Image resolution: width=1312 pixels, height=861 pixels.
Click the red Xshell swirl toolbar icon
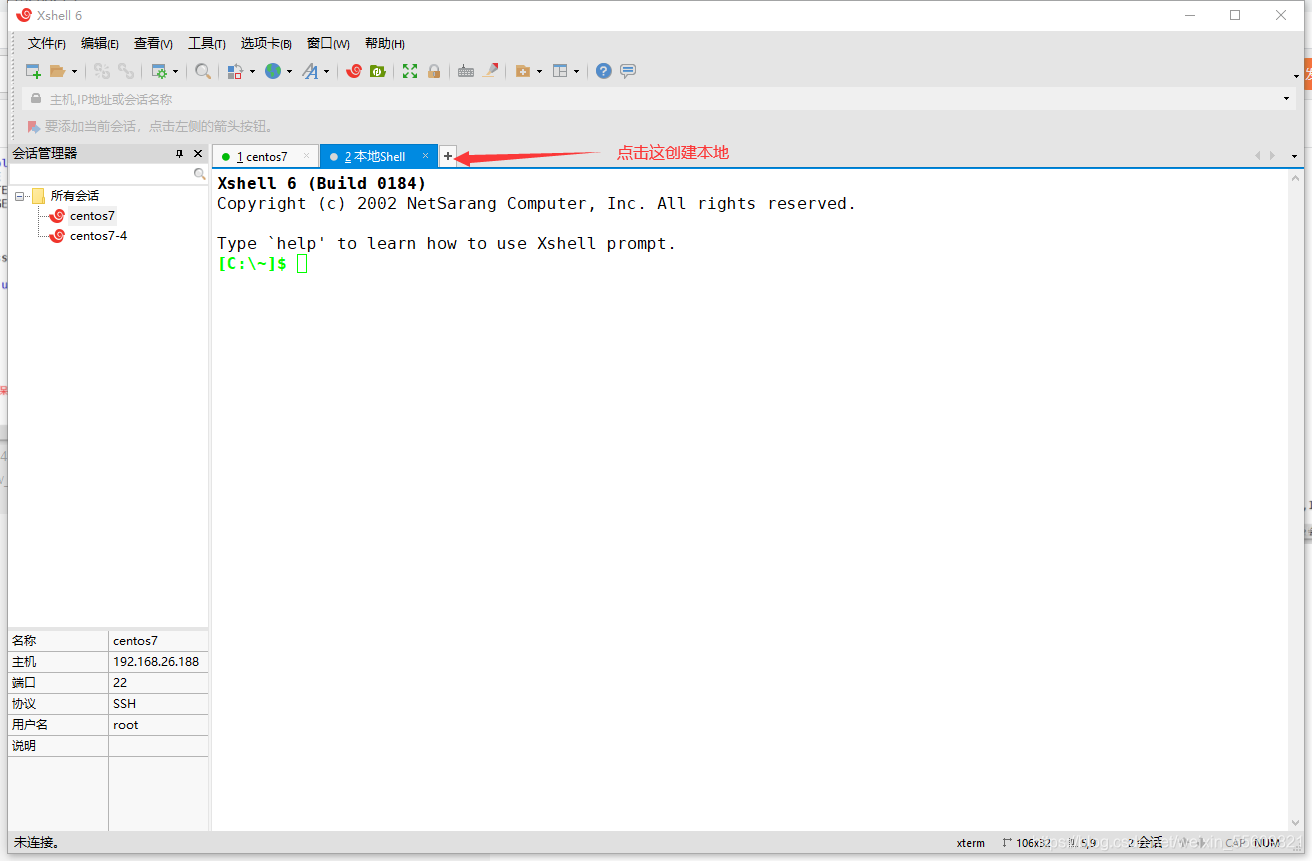tap(354, 71)
